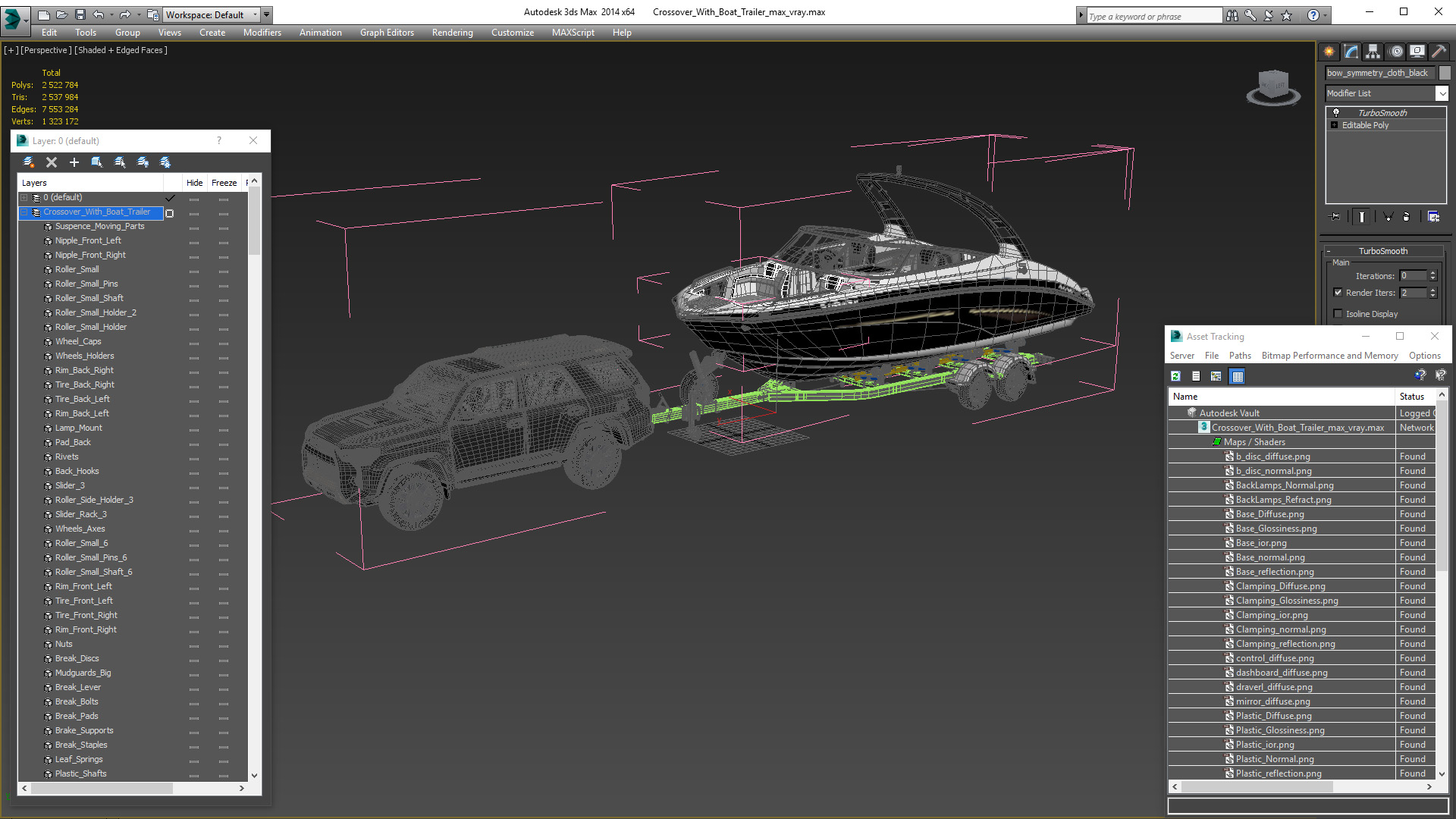The image size is (1456, 819).
Task: Toggle Hide for Suspence_Moving_Parts row
Action: point(194,227)
